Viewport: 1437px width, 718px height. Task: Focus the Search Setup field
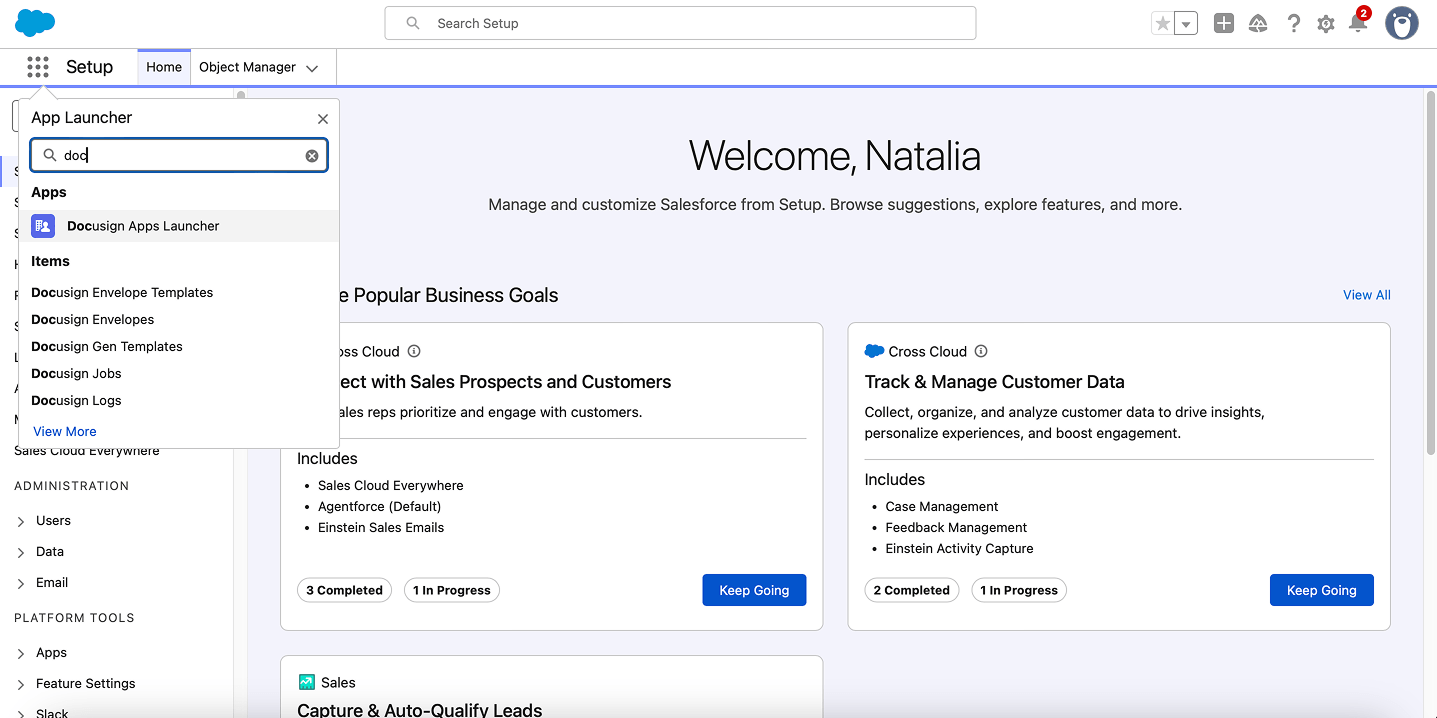tap(680, 23)
